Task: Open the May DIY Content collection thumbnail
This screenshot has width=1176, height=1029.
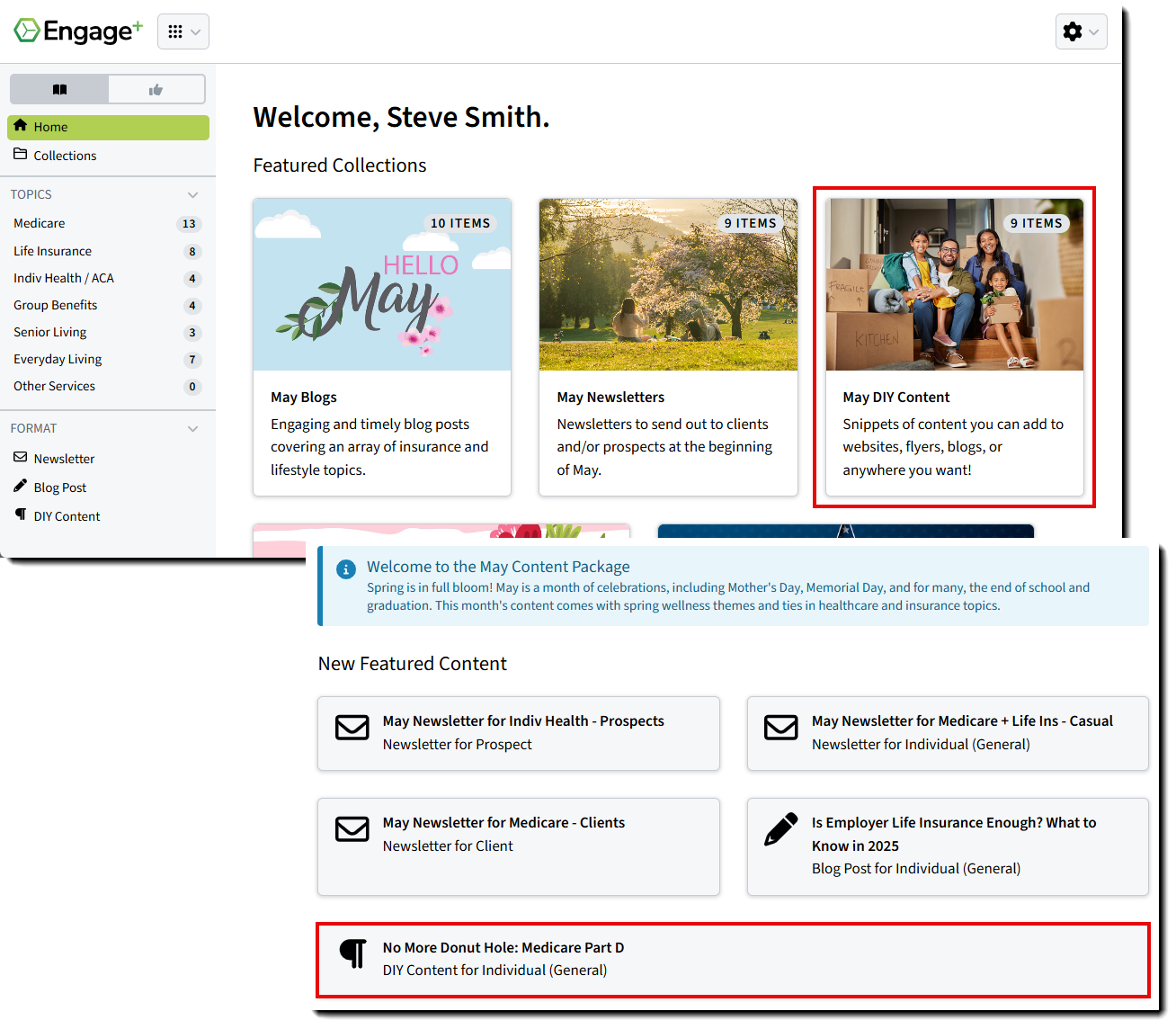Action: 955,284
